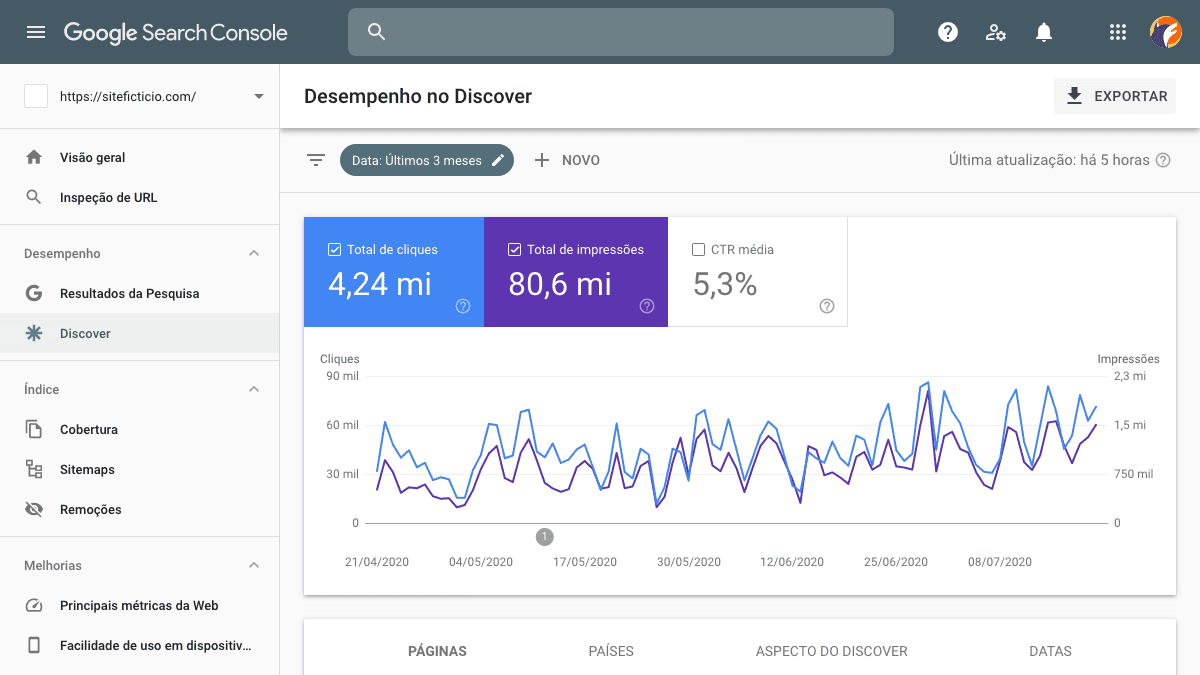Screen dimensions: 1200x675
Task: Click the site favicon box beside the URL
Action: click(36, 96)
